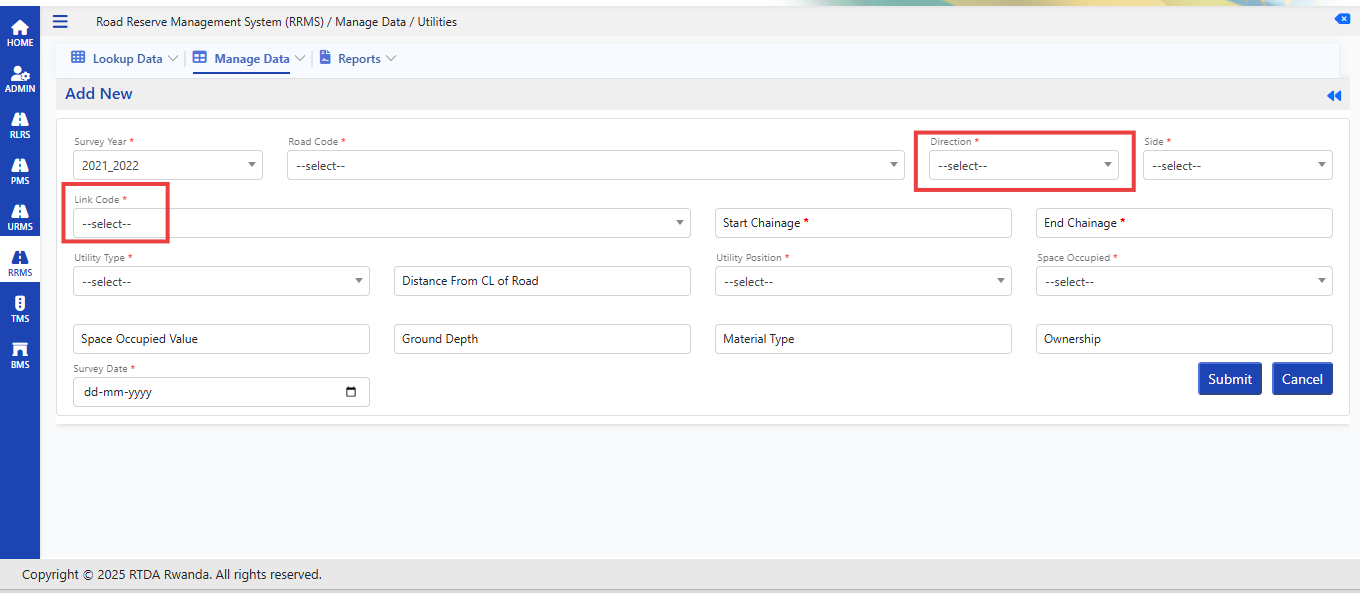Click the Ground Depth field
Image resolution: width=1360 pixels, height=593 pixels.
tap(542, 339)
